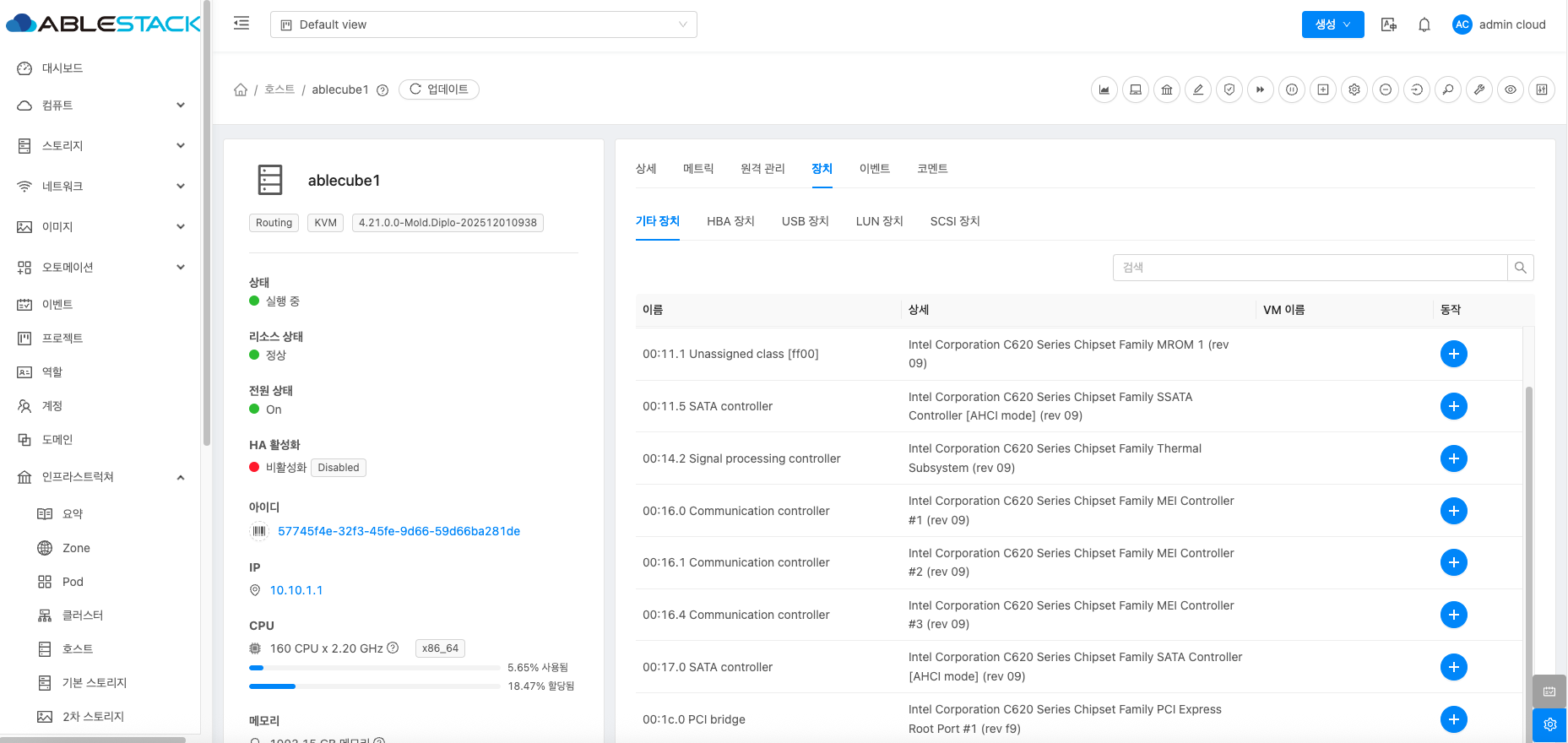Click the bank building icon in host toolbar

click(x=1166, y=89)
